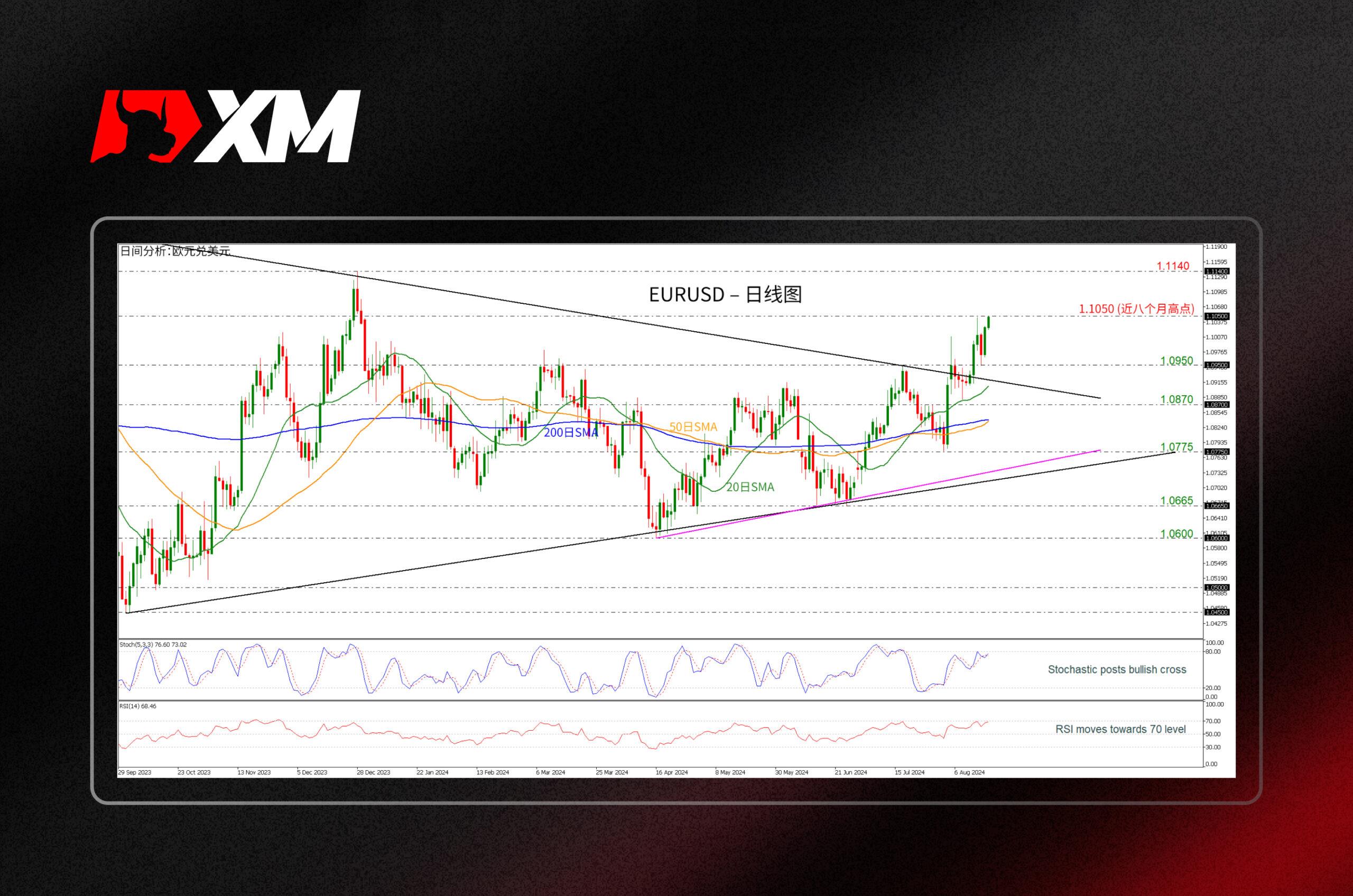This screenshot has height=896, width=1353.
Task: Click the '13 Feb 2024' date label
Action: (x=493, y=772)
